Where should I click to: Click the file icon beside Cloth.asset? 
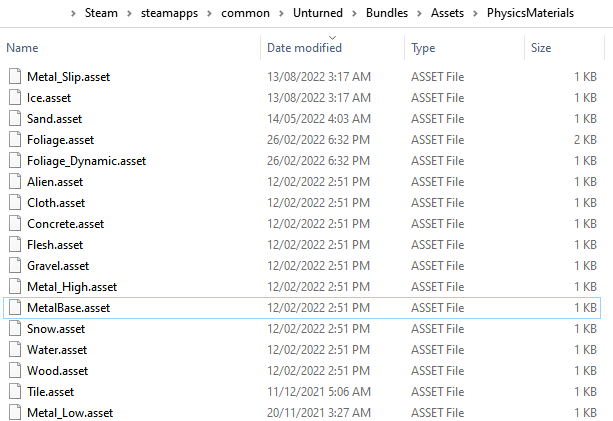(x=15, y=202)
